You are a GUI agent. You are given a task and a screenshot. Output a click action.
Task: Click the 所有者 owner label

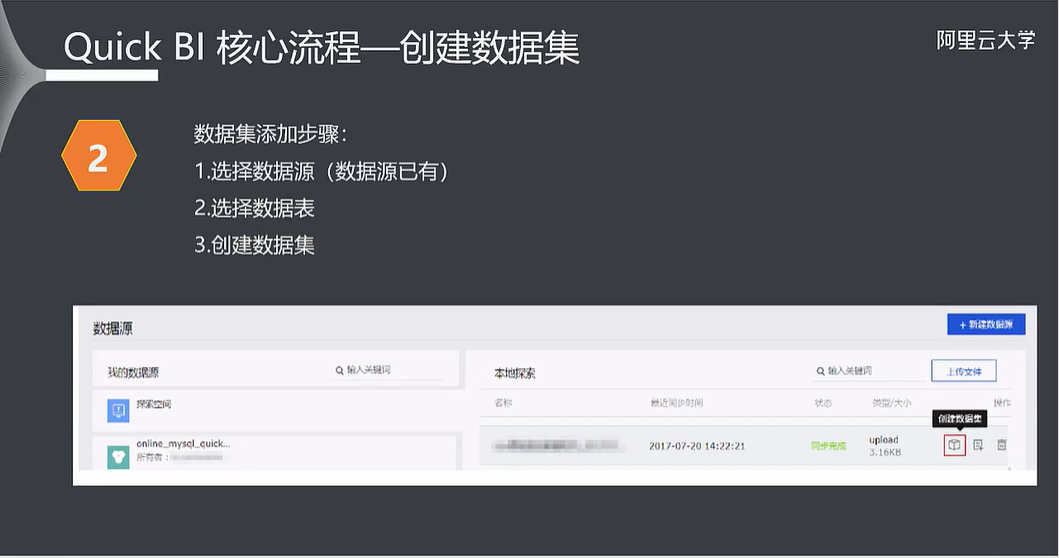tap(151, 457)
